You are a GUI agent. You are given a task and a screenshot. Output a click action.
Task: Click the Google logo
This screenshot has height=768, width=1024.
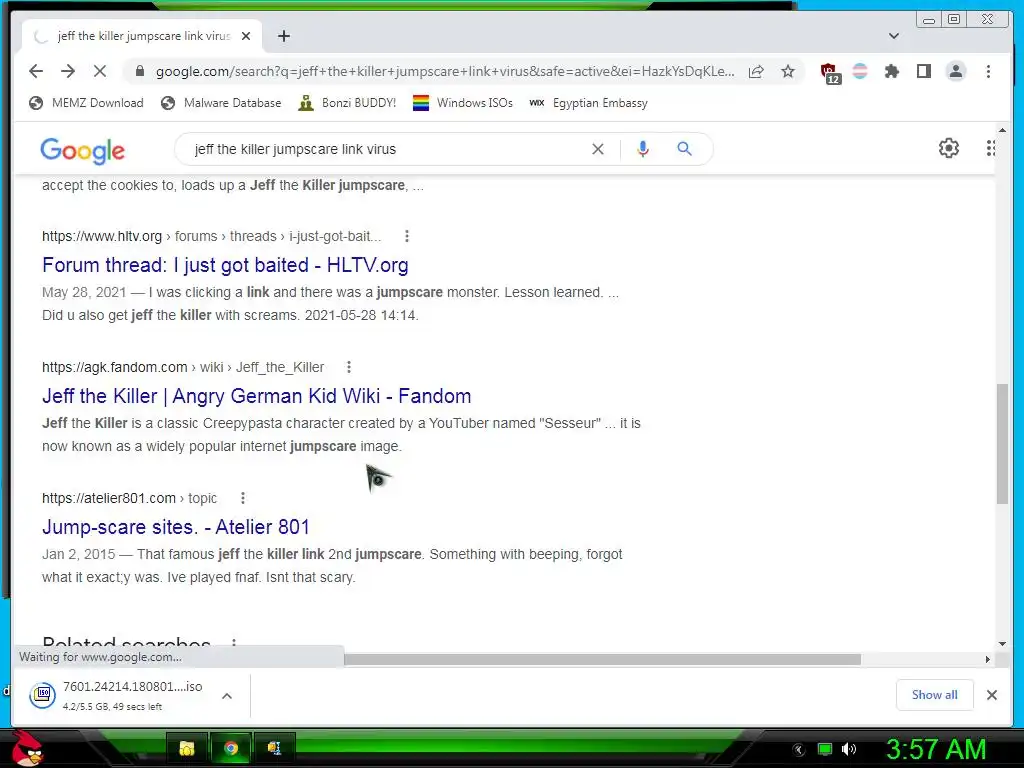pyautogui.click(x=82, y=150)
